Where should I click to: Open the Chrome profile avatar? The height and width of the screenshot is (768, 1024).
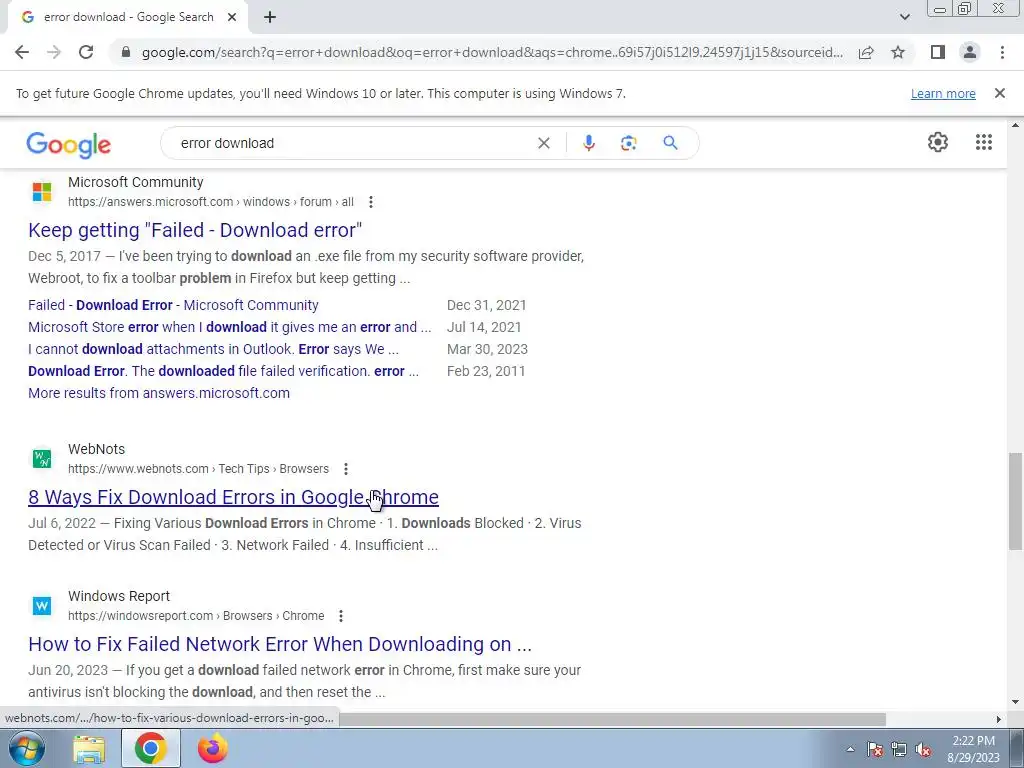(x=970, y=52)
